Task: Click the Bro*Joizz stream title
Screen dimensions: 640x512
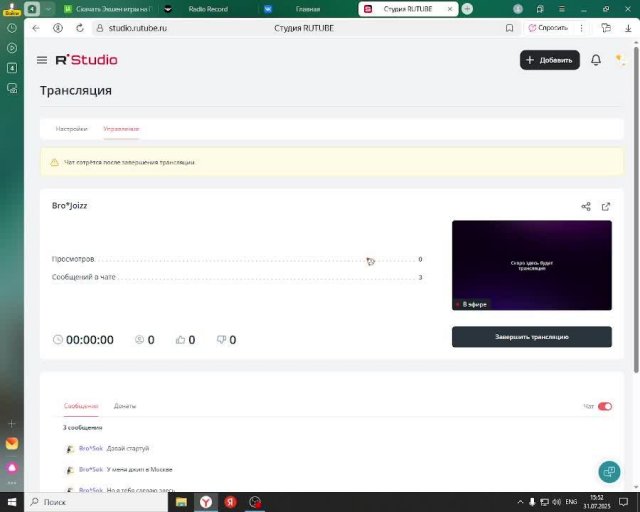Action: (69, 205)
